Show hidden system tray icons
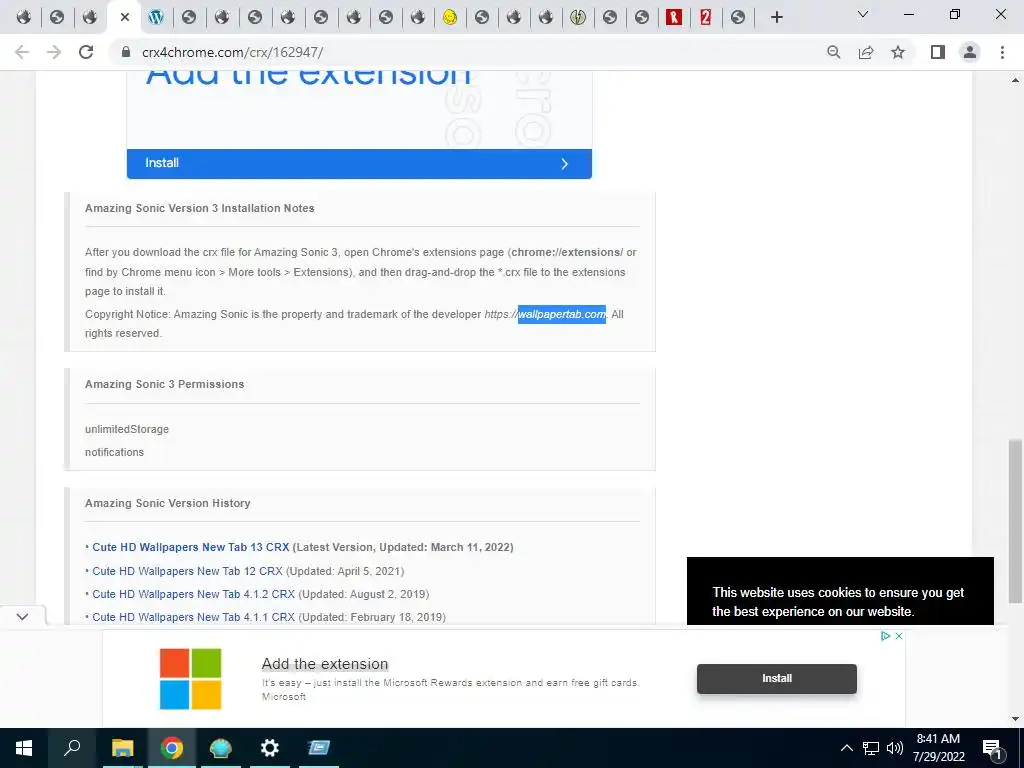Image resolution: width=1024 pixels, height=768 pixels. (x=846, y=748)
